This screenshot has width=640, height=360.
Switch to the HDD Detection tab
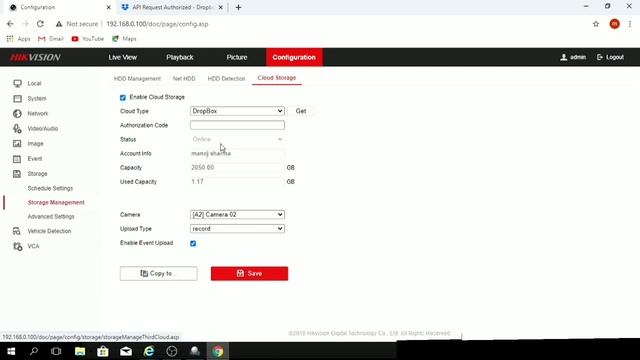(227, 78)
